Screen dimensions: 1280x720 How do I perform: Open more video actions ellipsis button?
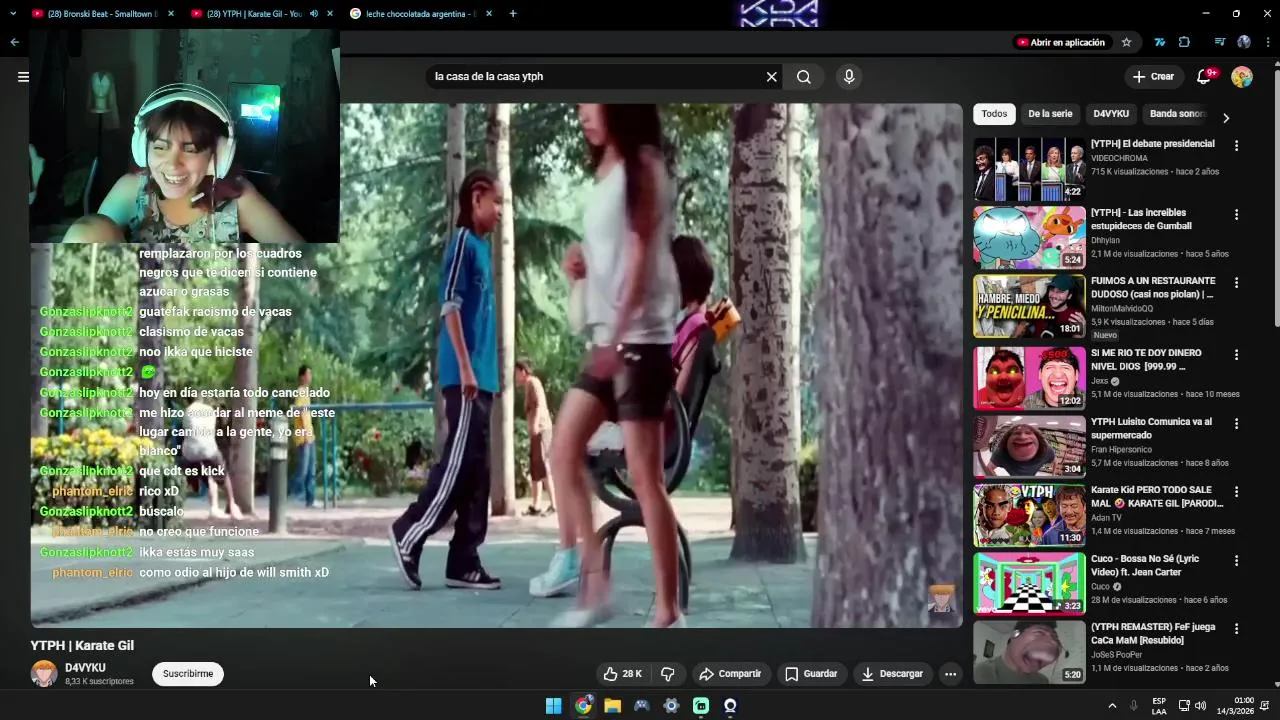pyautogui.click(x=950, y=674)
